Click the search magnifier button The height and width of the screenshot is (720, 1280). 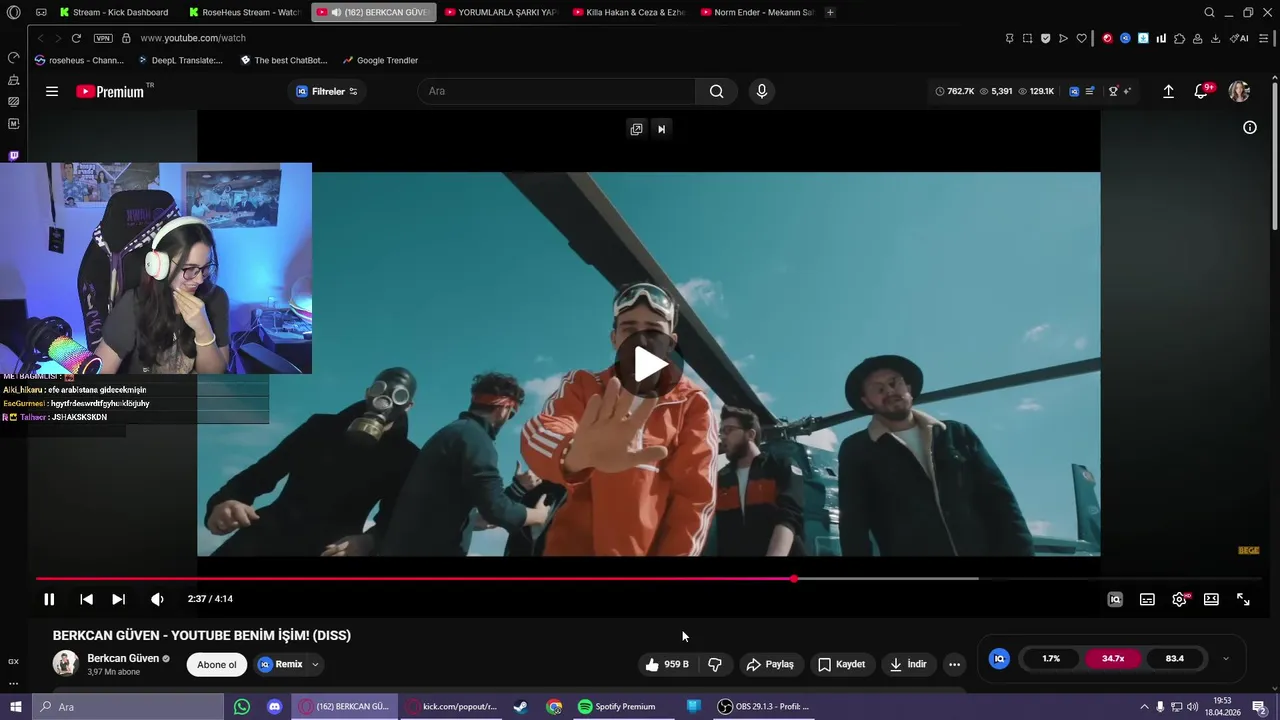click(x=717, y=91)
